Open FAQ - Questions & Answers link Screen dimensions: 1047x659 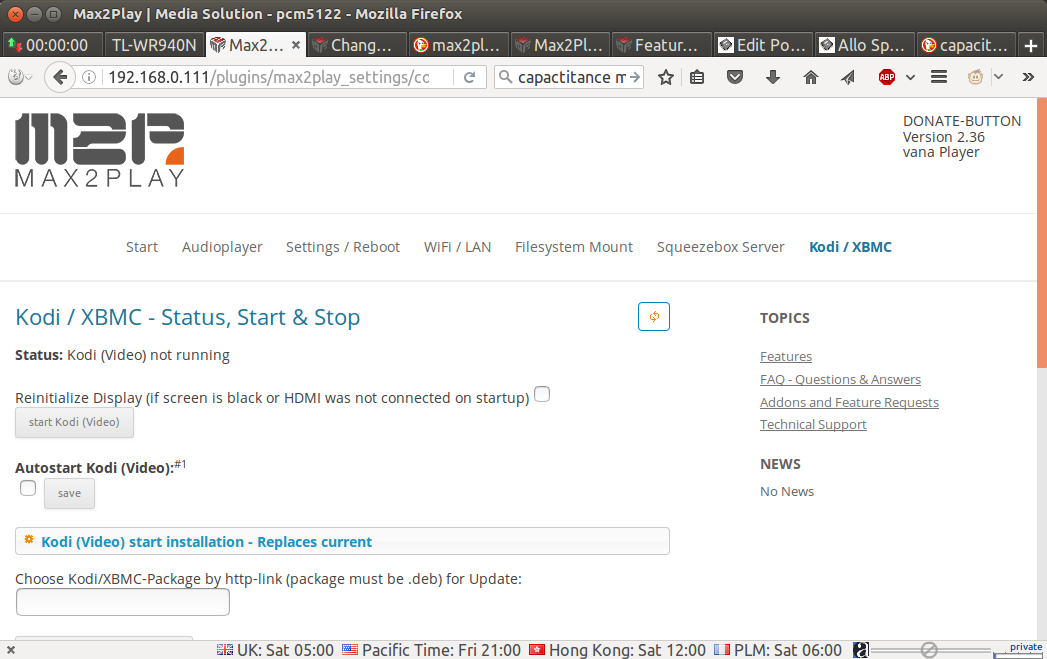[x=840, y=379]
